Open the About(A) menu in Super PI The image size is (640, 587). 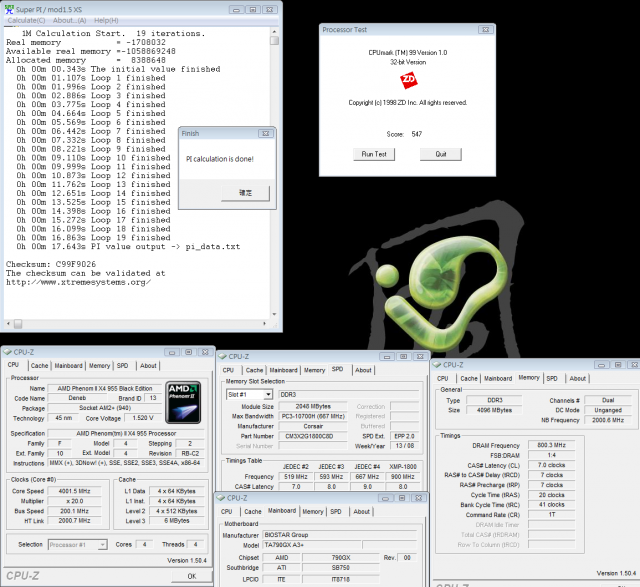(69, 20)
